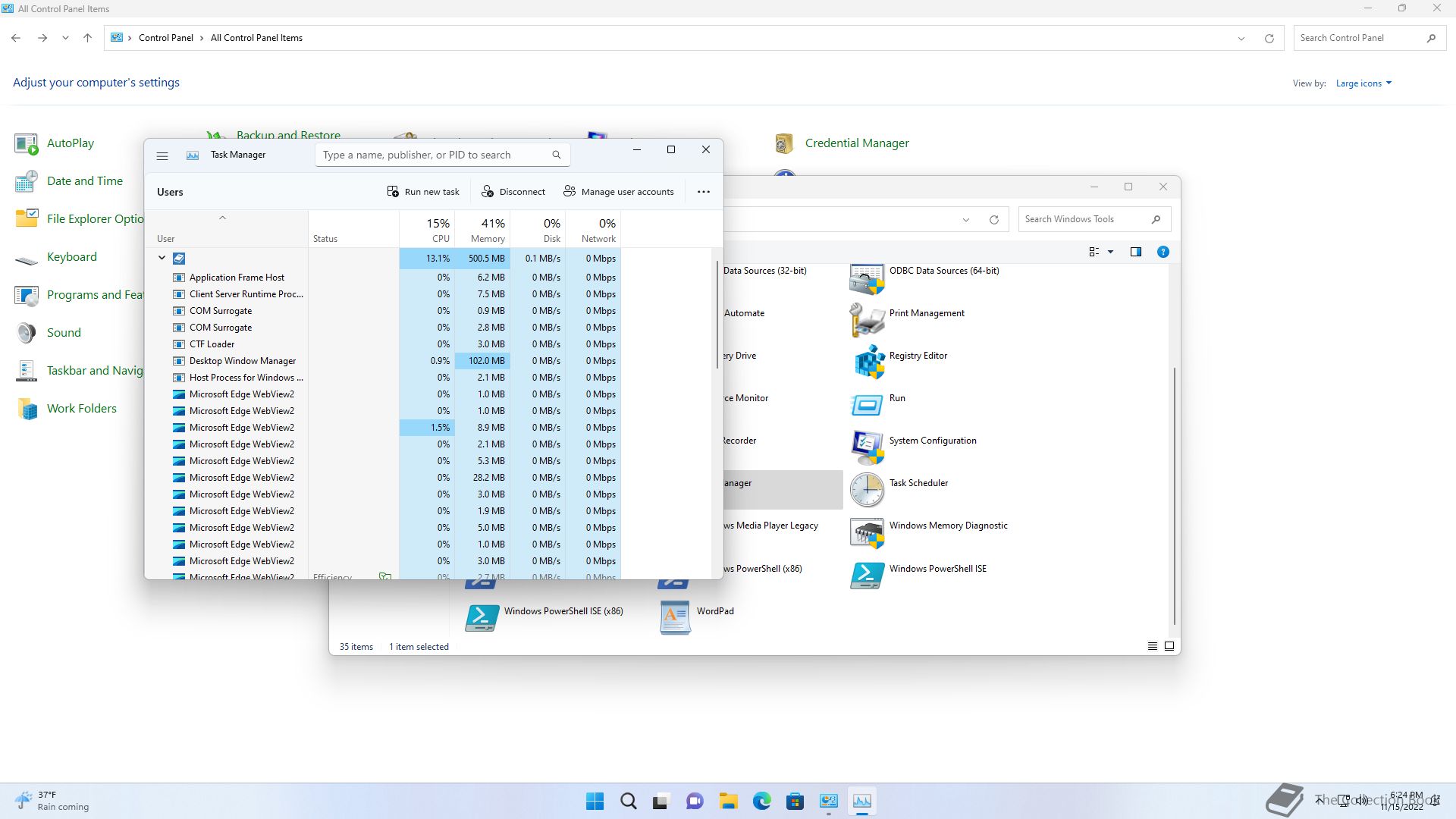Open recent locations dropdown in Control Panel
The width and height of the screenshot is (1456, 819).
pos(65,38)
